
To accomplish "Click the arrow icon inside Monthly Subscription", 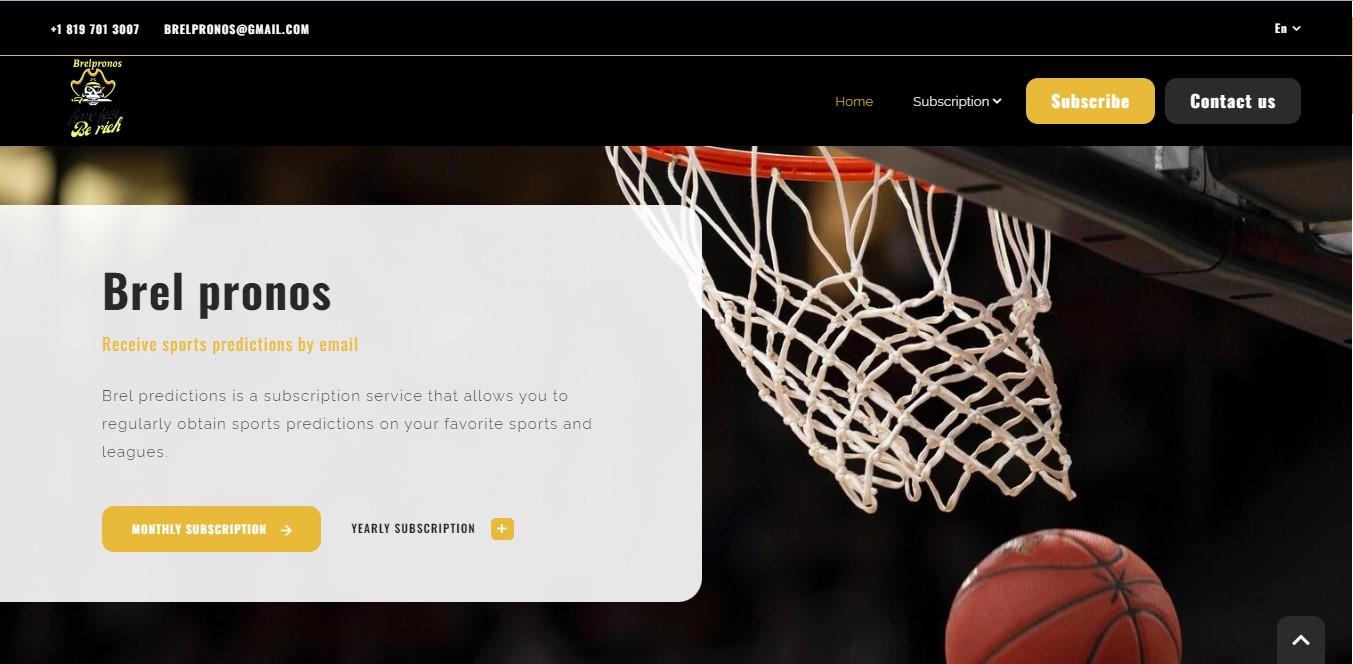I will 286,530.
